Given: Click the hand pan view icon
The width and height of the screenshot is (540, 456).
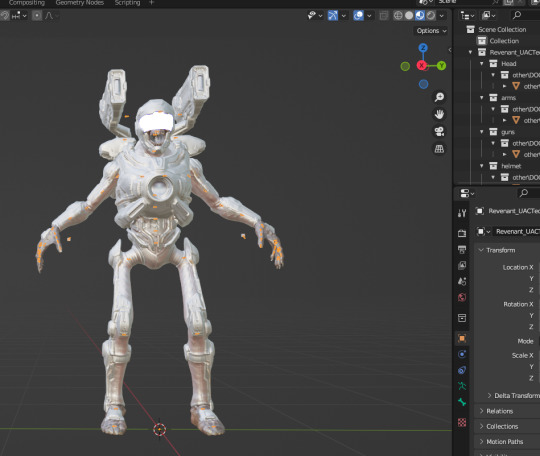Looking at the screenshot, I should click(439, 114).
